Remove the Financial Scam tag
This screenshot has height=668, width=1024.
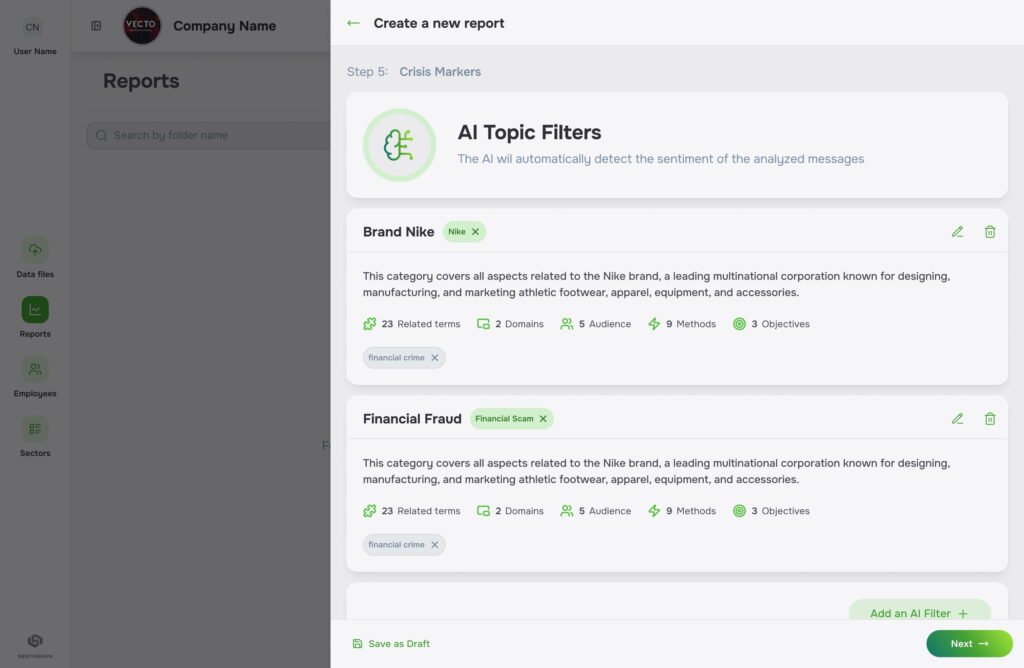[543, 419]
